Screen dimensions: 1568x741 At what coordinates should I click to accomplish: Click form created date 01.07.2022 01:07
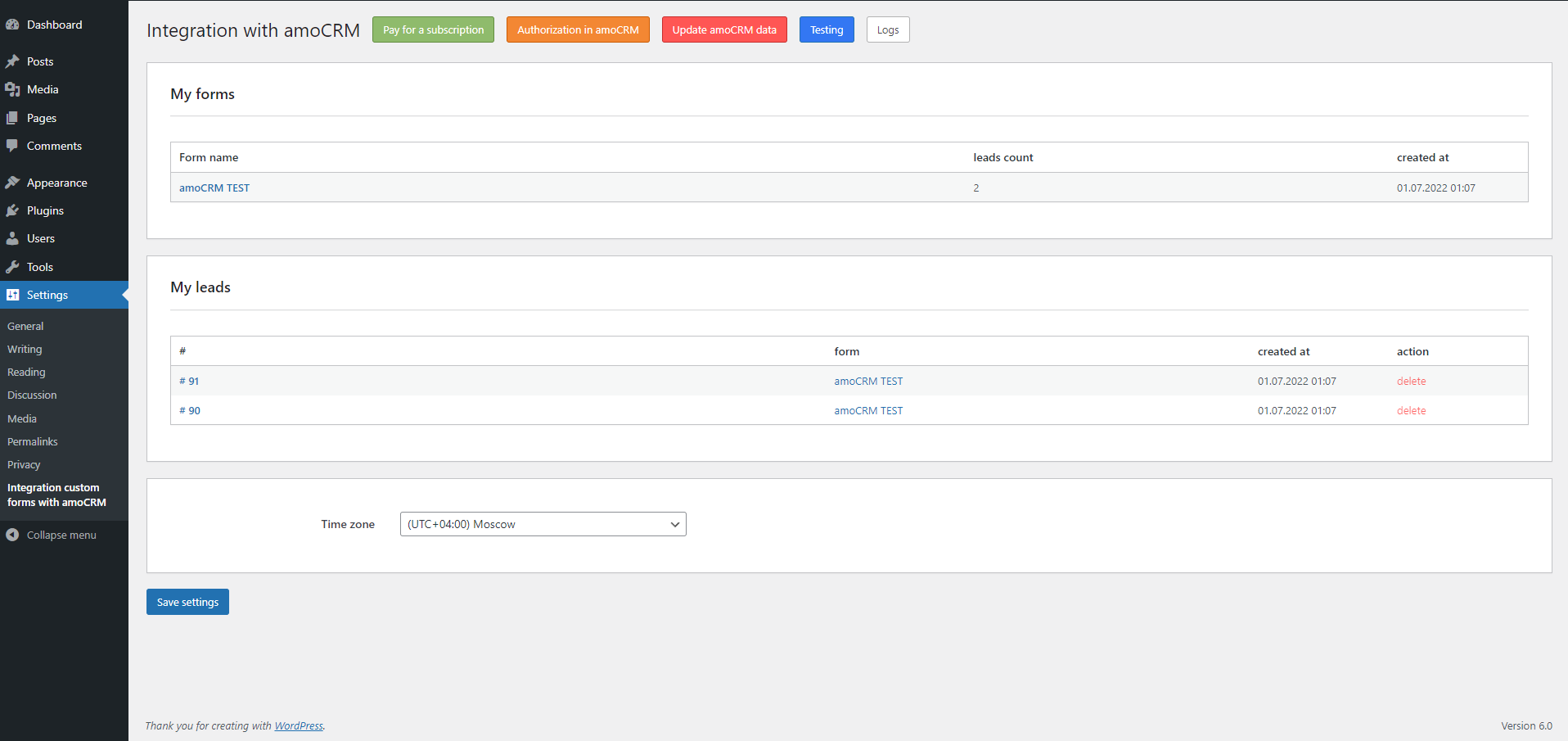pos(1436,188)
